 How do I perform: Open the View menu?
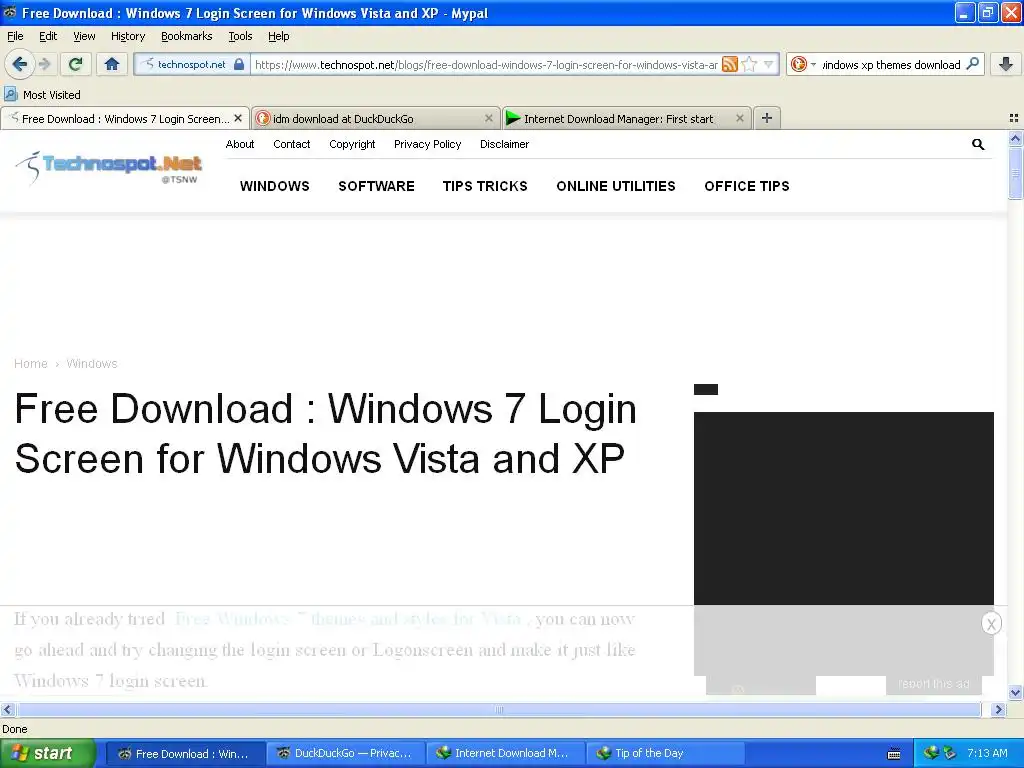coord(84,36)
